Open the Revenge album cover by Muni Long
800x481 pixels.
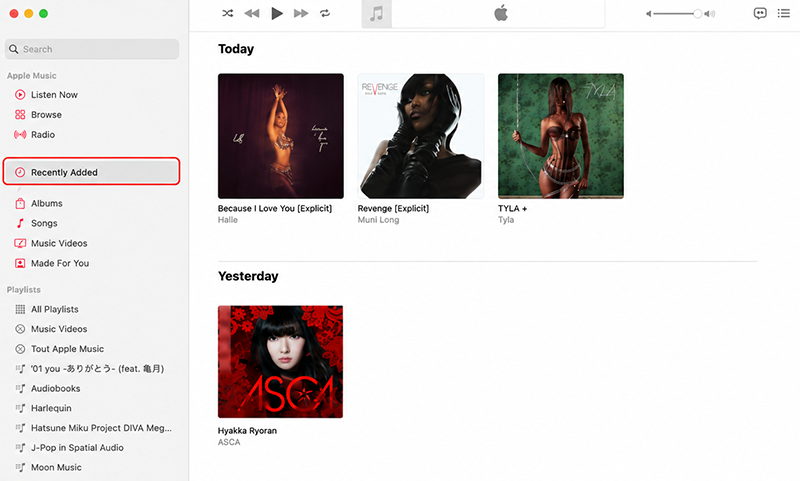(421, 136)
